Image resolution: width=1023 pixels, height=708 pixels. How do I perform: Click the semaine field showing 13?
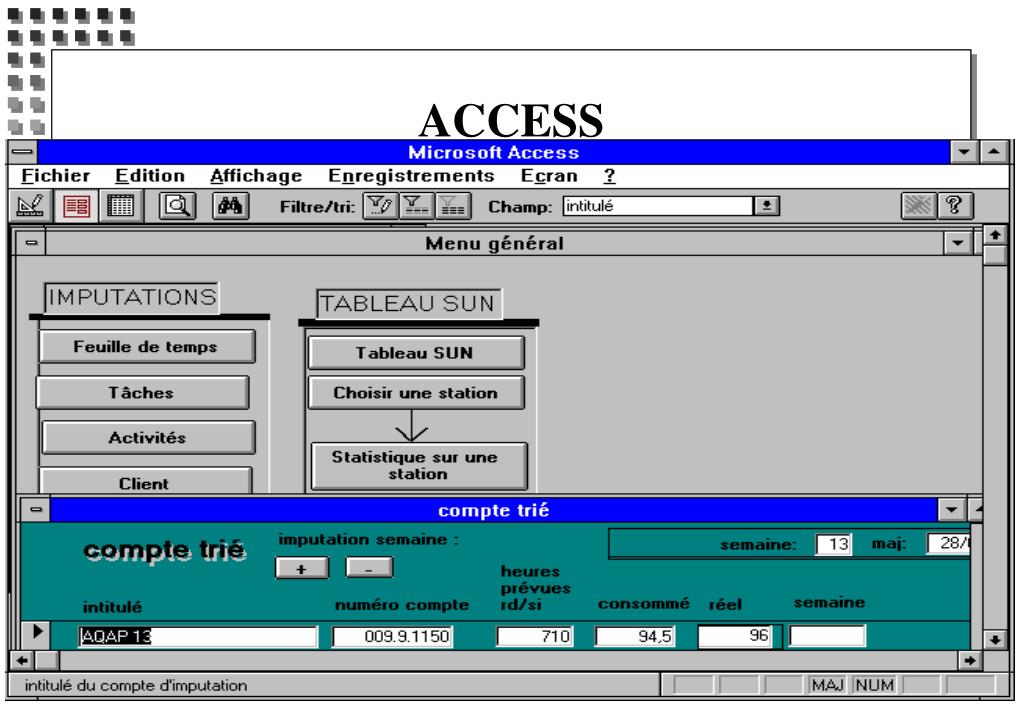(x=833, y=544)
